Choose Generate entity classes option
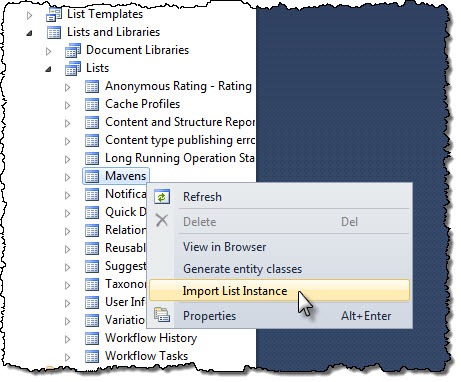 [243, 269]
